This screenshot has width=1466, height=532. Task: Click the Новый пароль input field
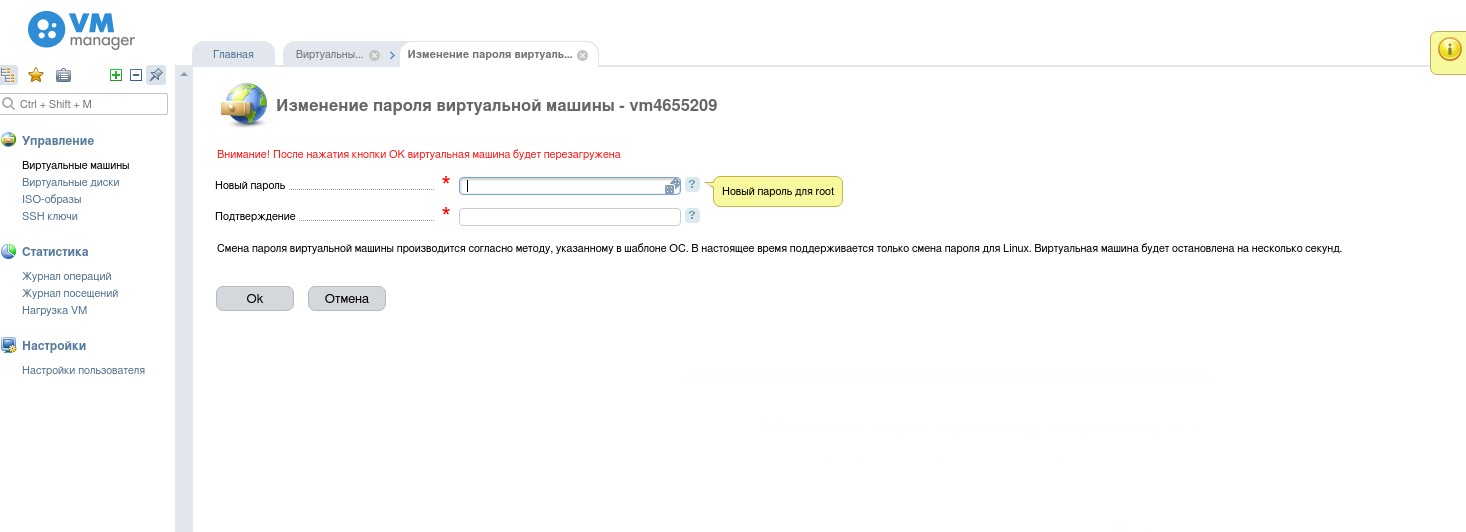click(x=570, y=186)
